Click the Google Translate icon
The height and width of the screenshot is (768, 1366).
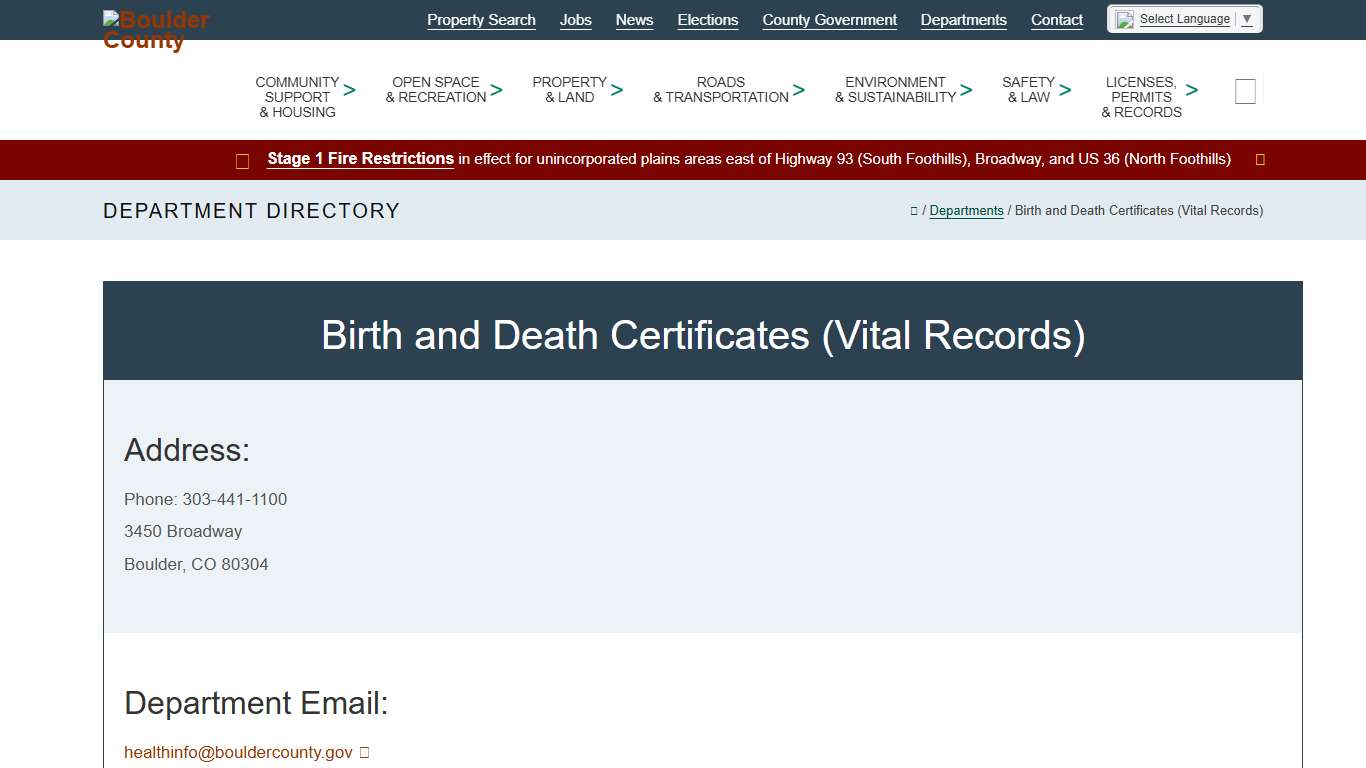pos(1123,18)
